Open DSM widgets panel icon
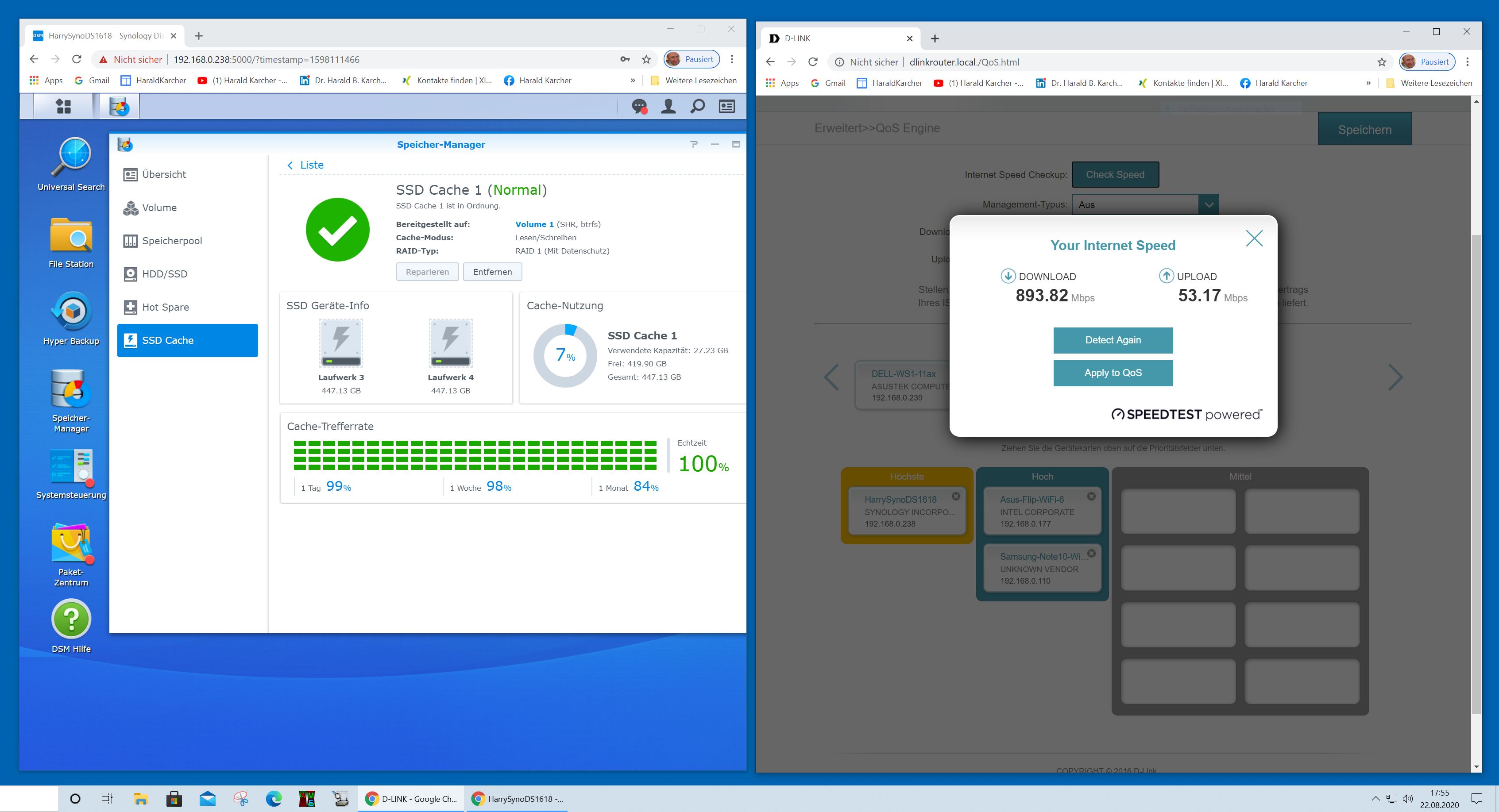Viewport: 1499px width, 812px height. (727, 107)
